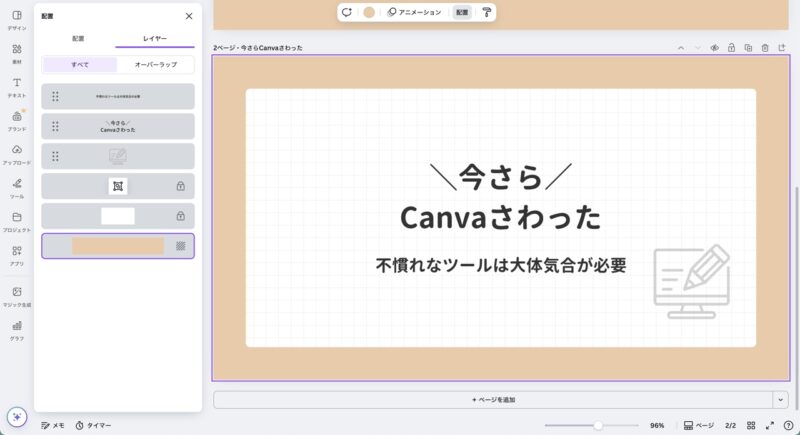The image size is (800, 435).
Task: Open the beige background color swatch
Action: point(369,12)
